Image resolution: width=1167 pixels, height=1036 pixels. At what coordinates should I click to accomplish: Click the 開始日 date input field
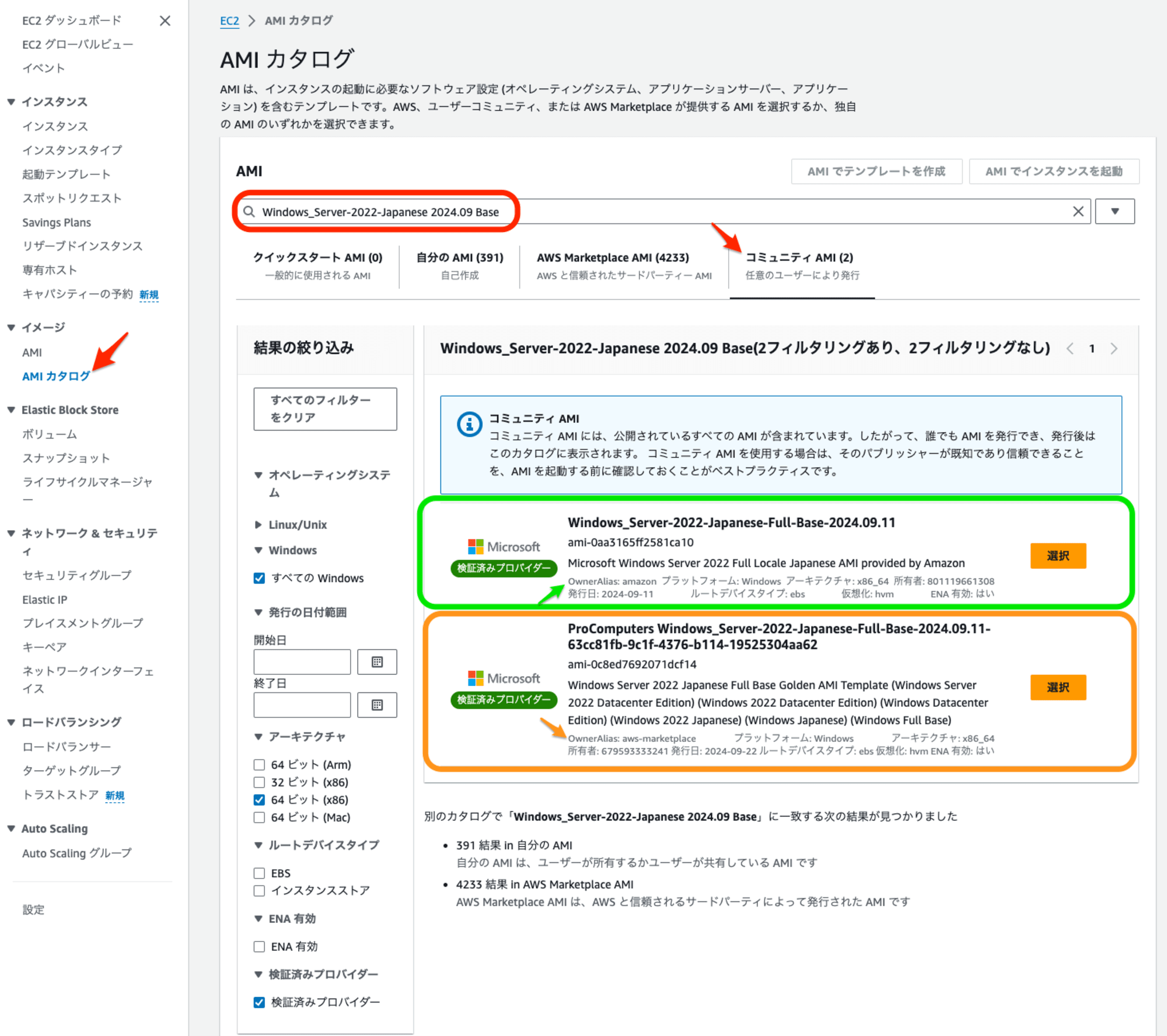(x=302, y=662)
